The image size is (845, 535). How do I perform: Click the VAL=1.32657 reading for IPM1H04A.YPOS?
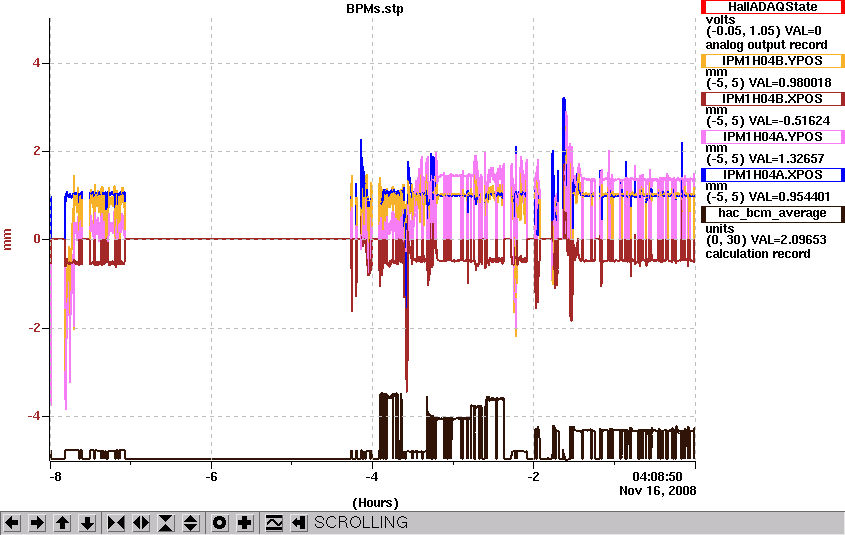(x=786, y=159)
